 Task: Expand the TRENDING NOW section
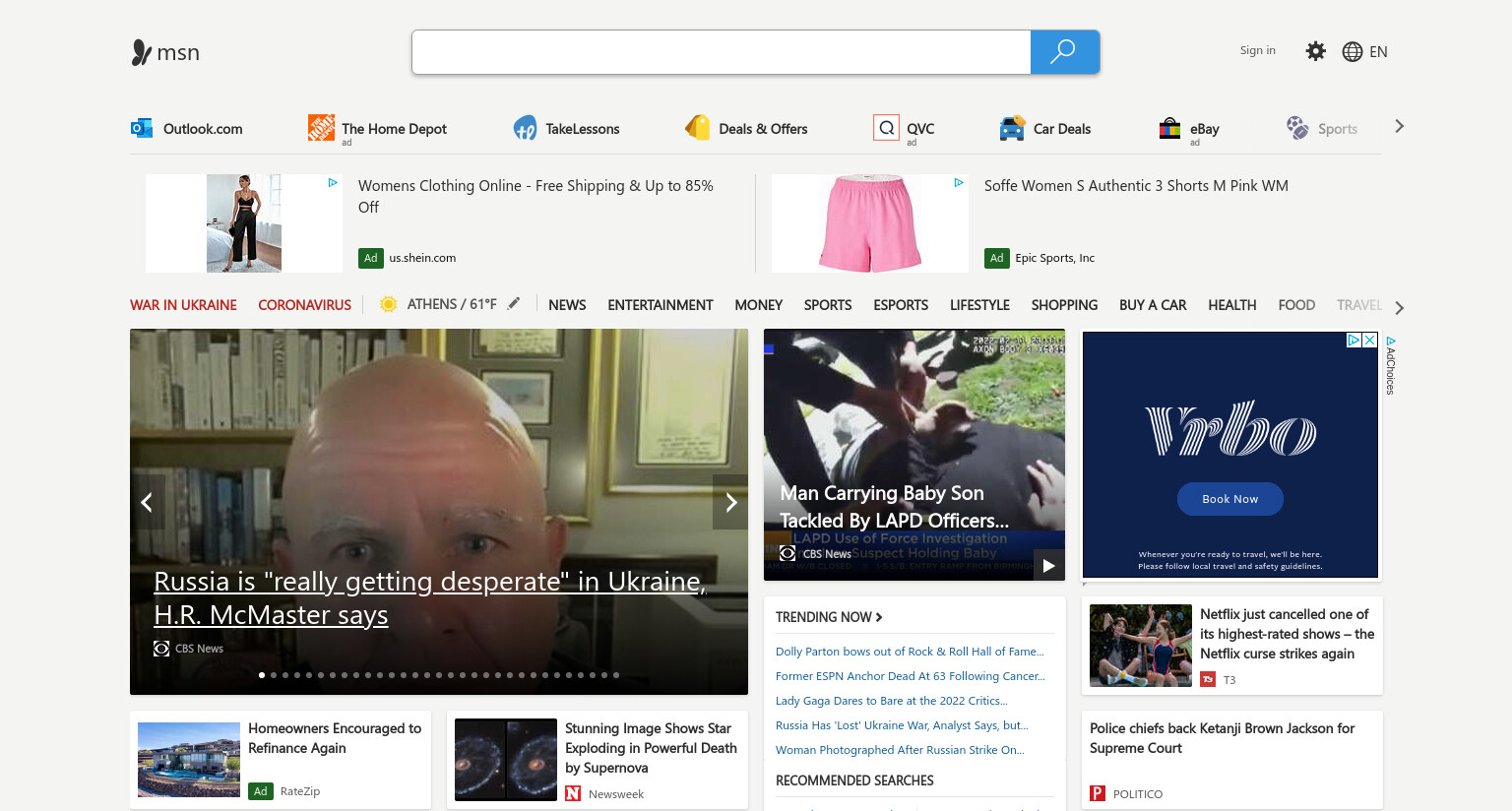[x=829, y=617]
